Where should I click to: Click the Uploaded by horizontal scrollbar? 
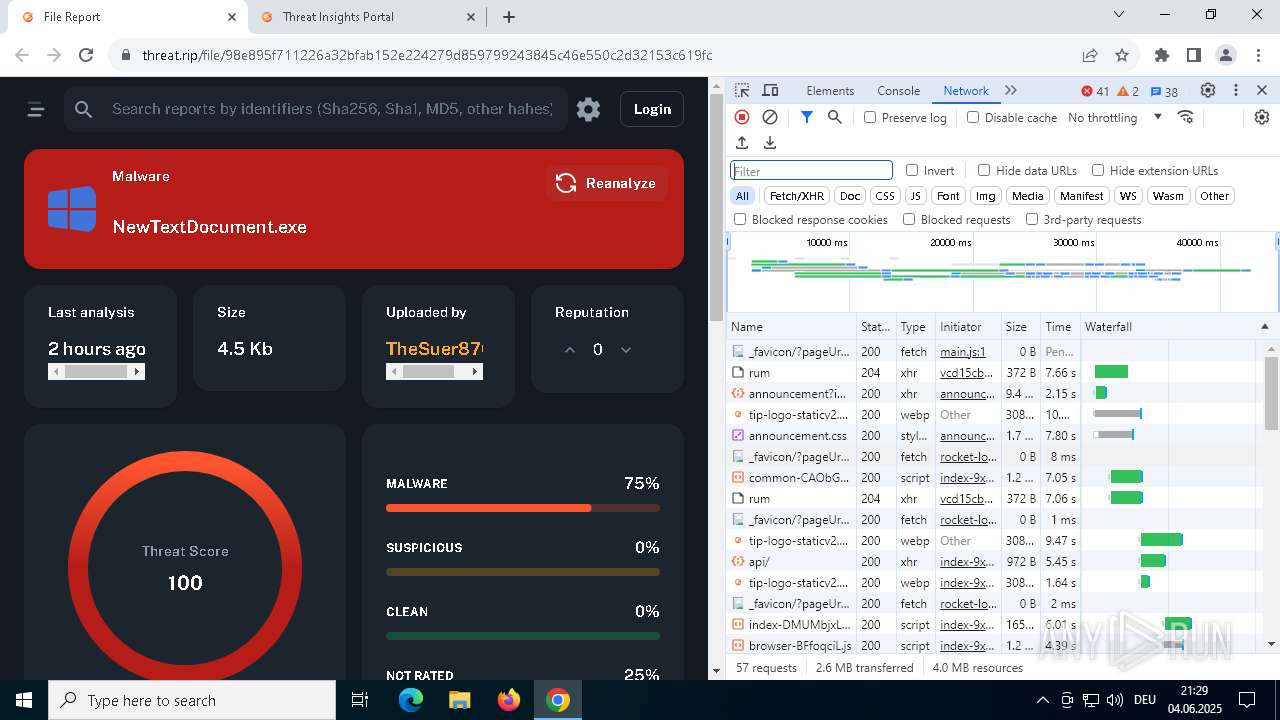(x=434, y=372)
